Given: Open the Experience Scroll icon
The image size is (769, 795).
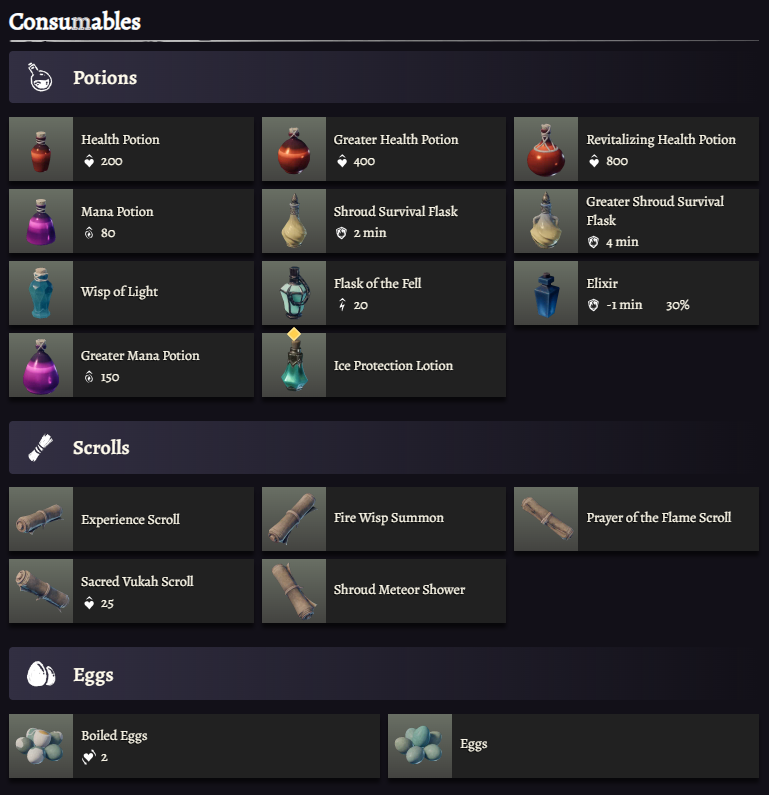Looking at the screenshot, I should point(41,519).
